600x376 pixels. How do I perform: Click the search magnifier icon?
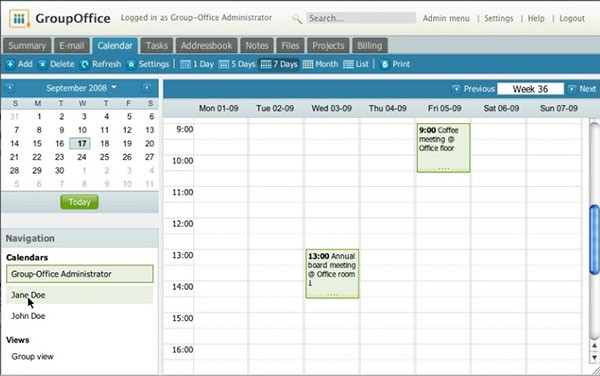coord(297,18)
